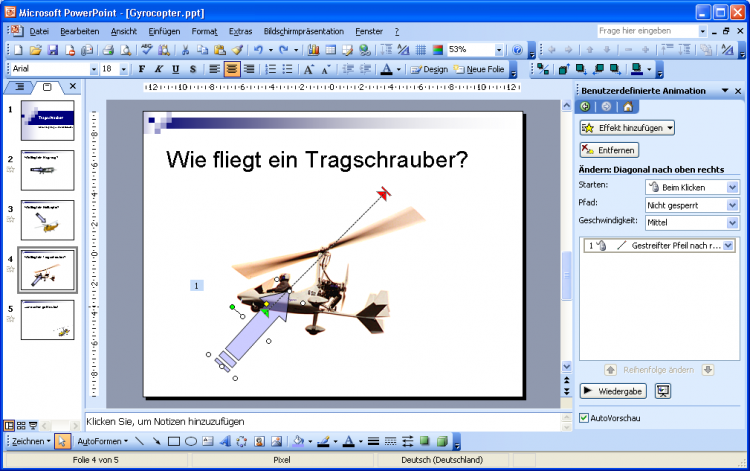Image resolution: width=750 pixels, height=471 pixels.
Task: Expand the Geschwindigkeit dropdown set to Mittel
Action: click(x=732, y=221)
